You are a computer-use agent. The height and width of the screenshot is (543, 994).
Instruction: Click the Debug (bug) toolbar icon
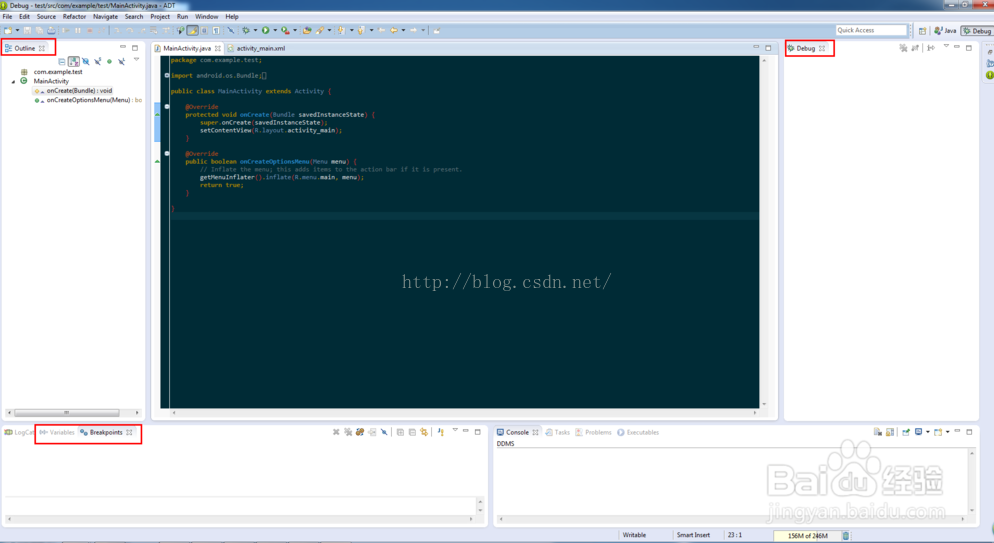245,30
